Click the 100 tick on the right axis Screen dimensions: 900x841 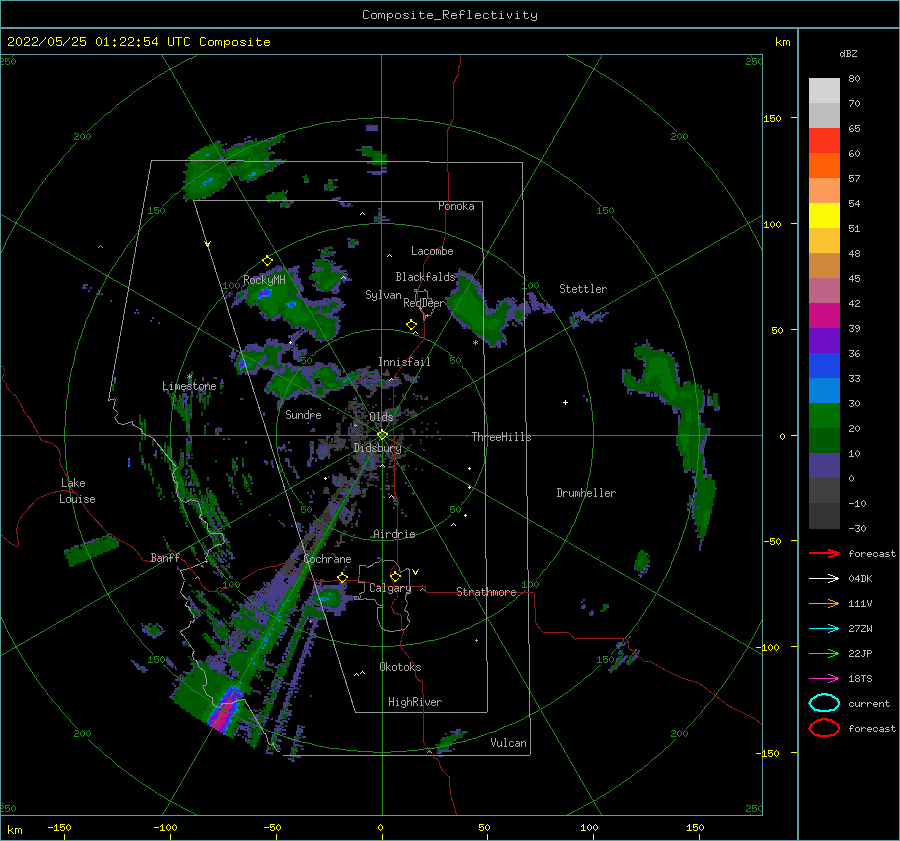point(773,224)
